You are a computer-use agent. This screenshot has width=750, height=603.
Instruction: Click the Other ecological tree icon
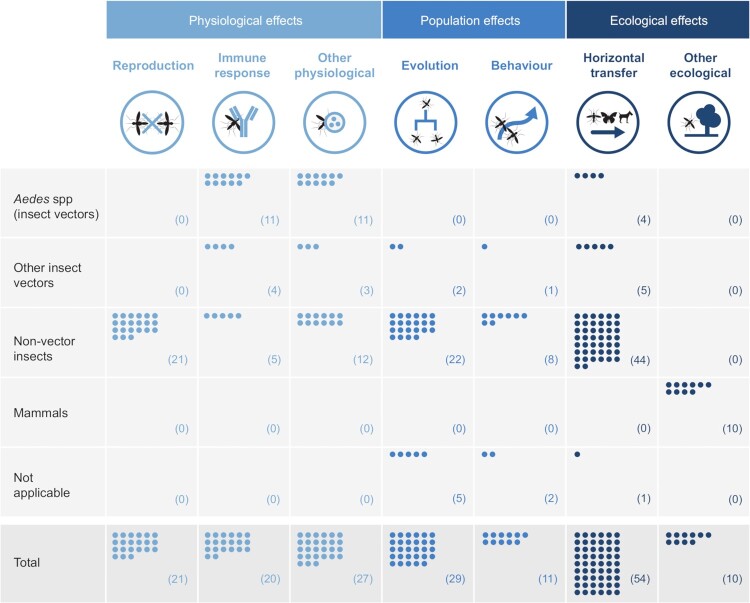click(x=699, y=122)
